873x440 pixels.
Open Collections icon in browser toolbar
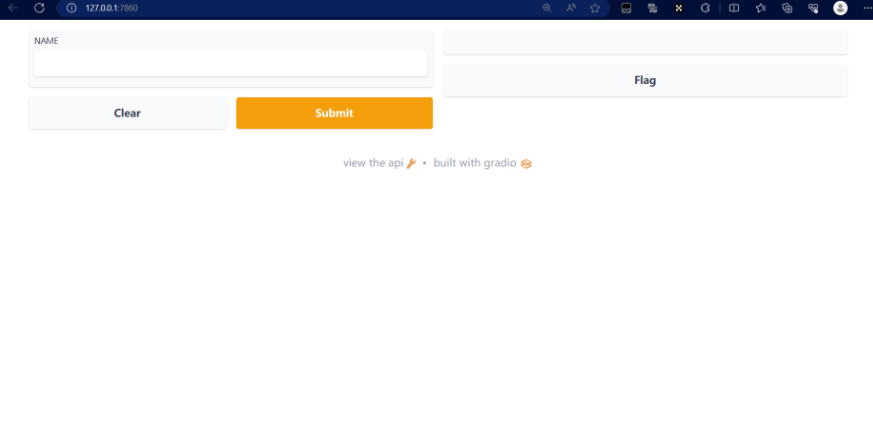coord(787,8)
